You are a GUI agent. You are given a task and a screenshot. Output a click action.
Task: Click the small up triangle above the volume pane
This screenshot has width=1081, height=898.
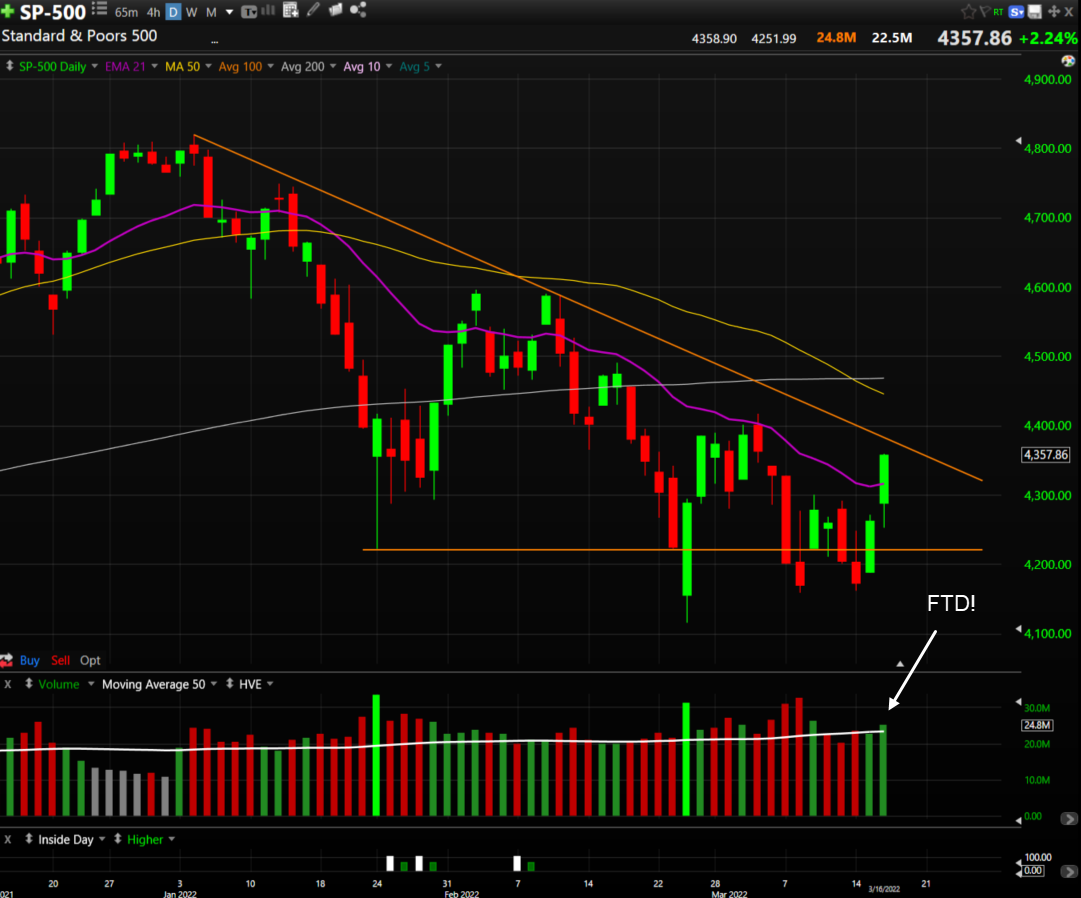point(900,664)
